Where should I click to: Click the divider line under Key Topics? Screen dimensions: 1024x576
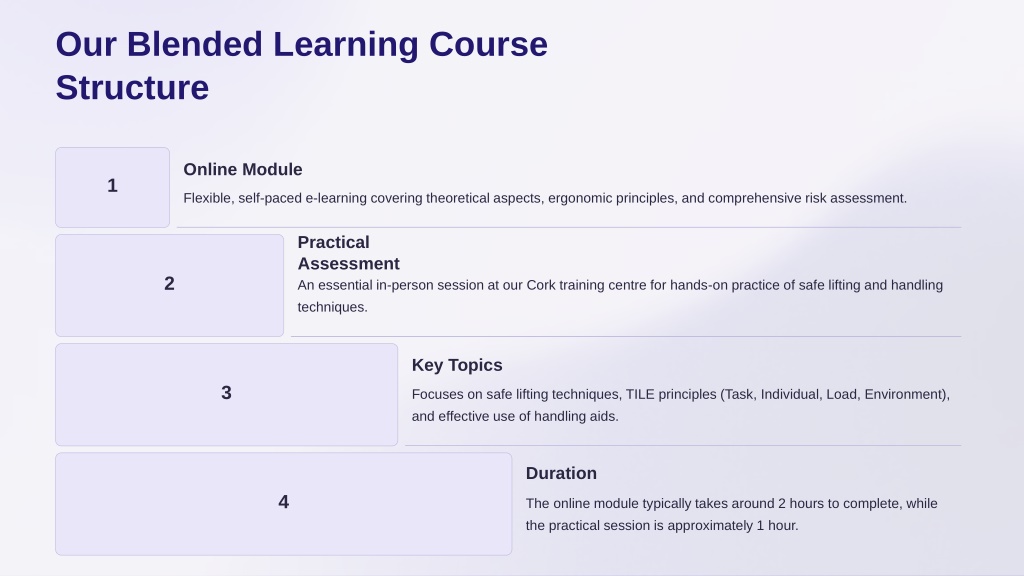683,445
